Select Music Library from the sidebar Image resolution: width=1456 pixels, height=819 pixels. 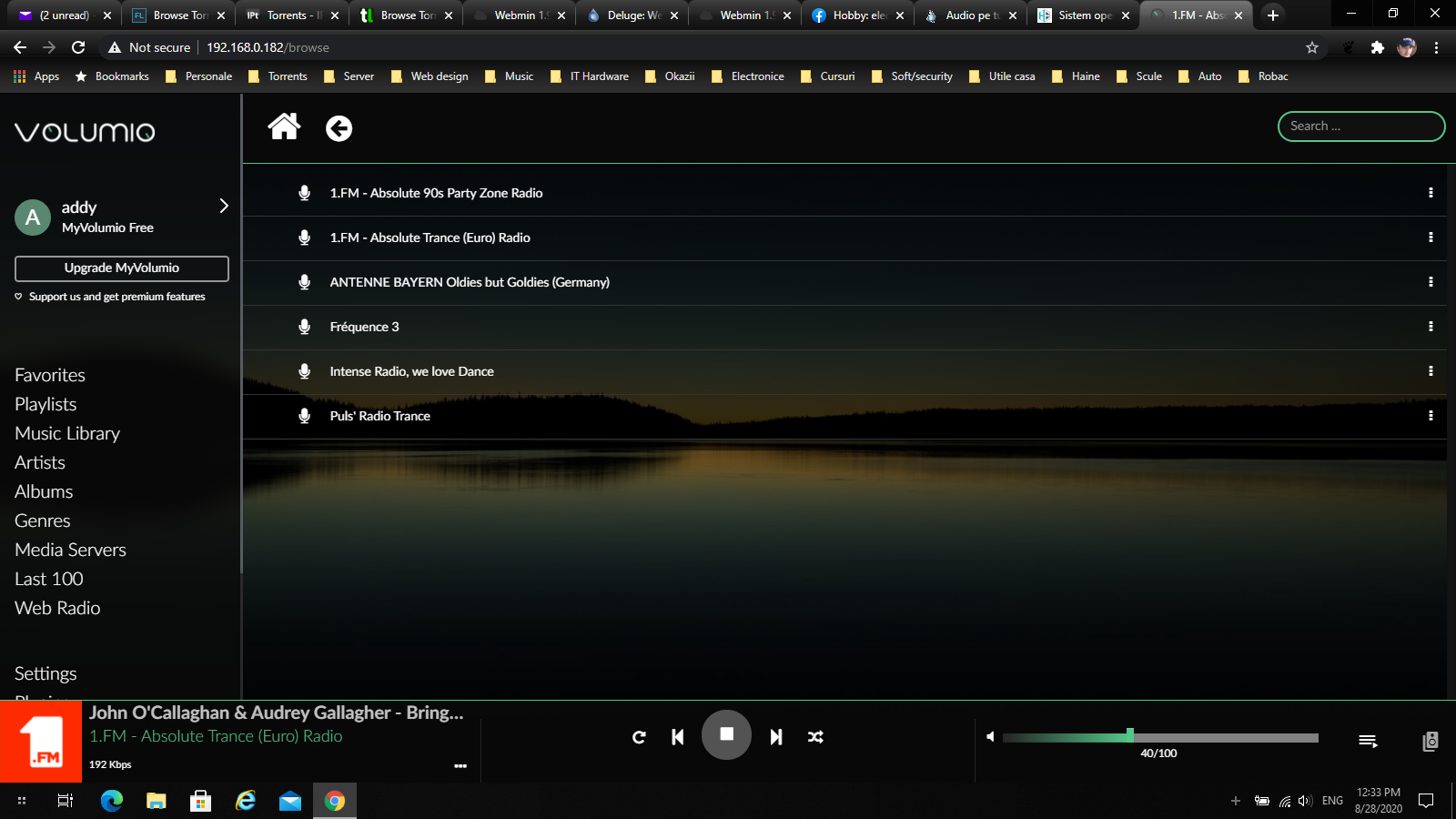pos(67,433)
